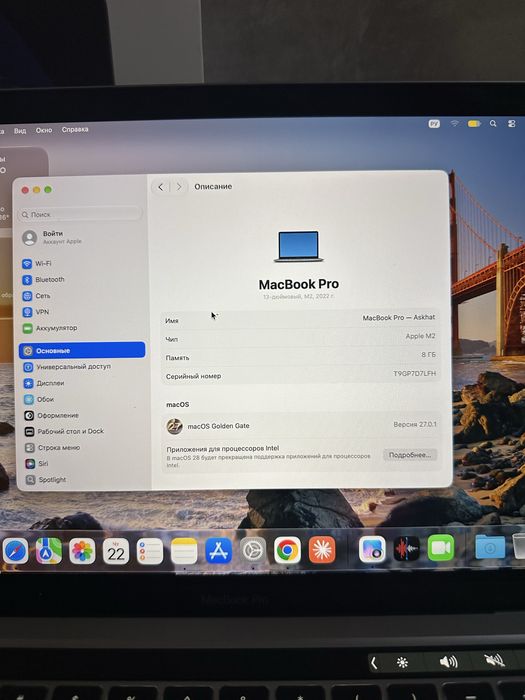This screenshot has height=700, width=525.
Task: Click the 8 ГБ memory value
Action: pyautogui.click(x=429, y=354)
